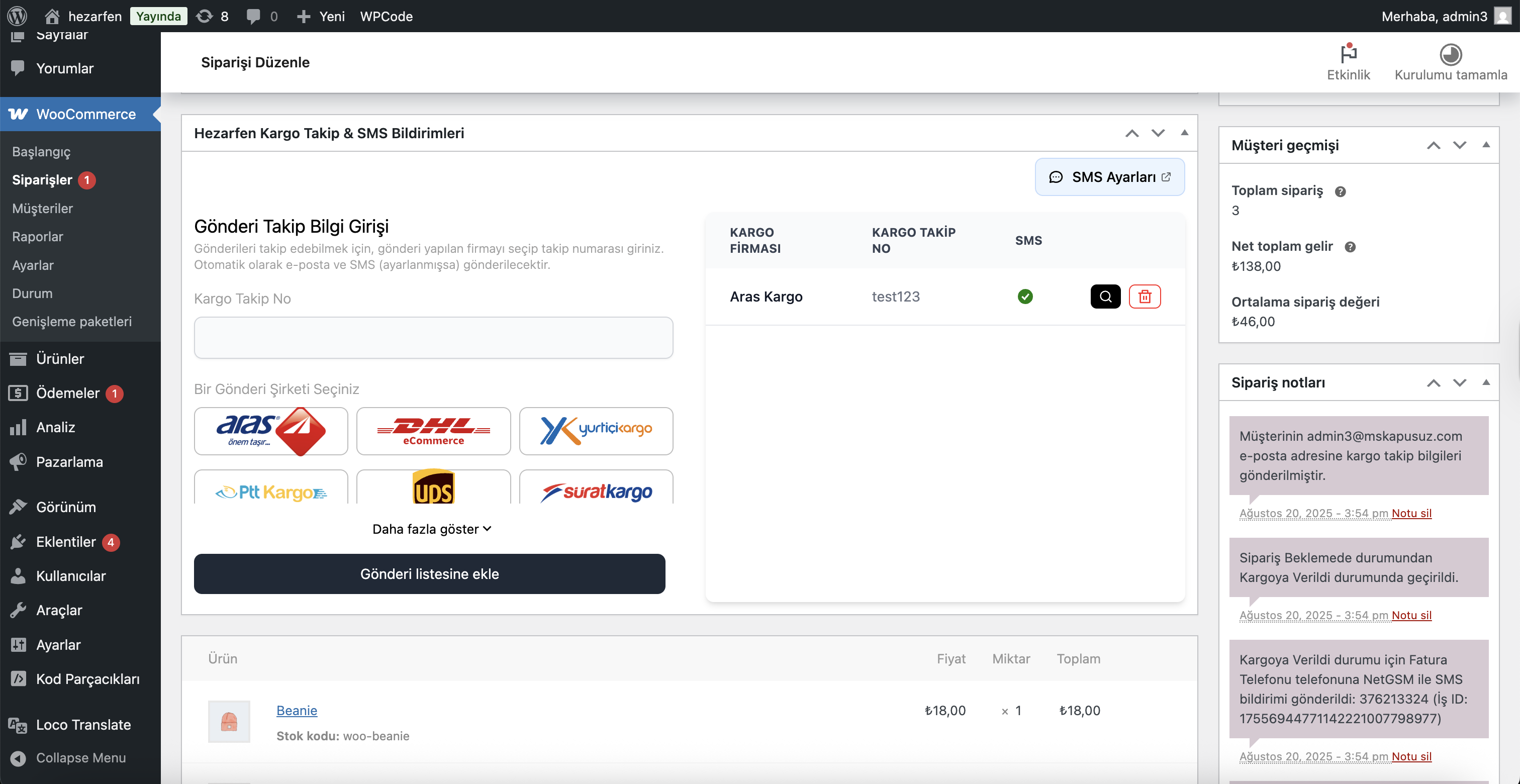Expand Daha fazla göster carrier list

(x=432, y=529)
